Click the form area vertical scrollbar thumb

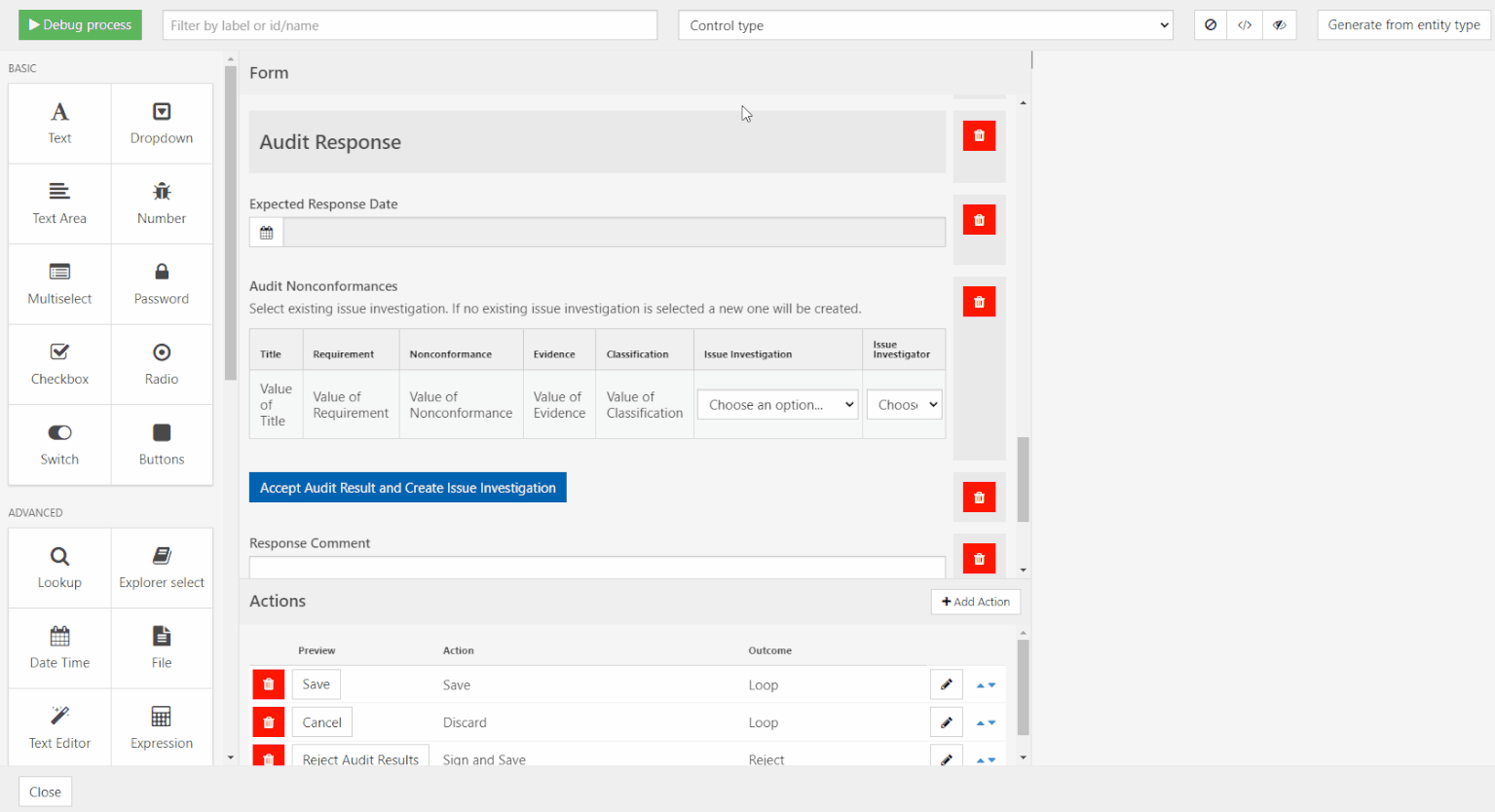point(1023,479)
